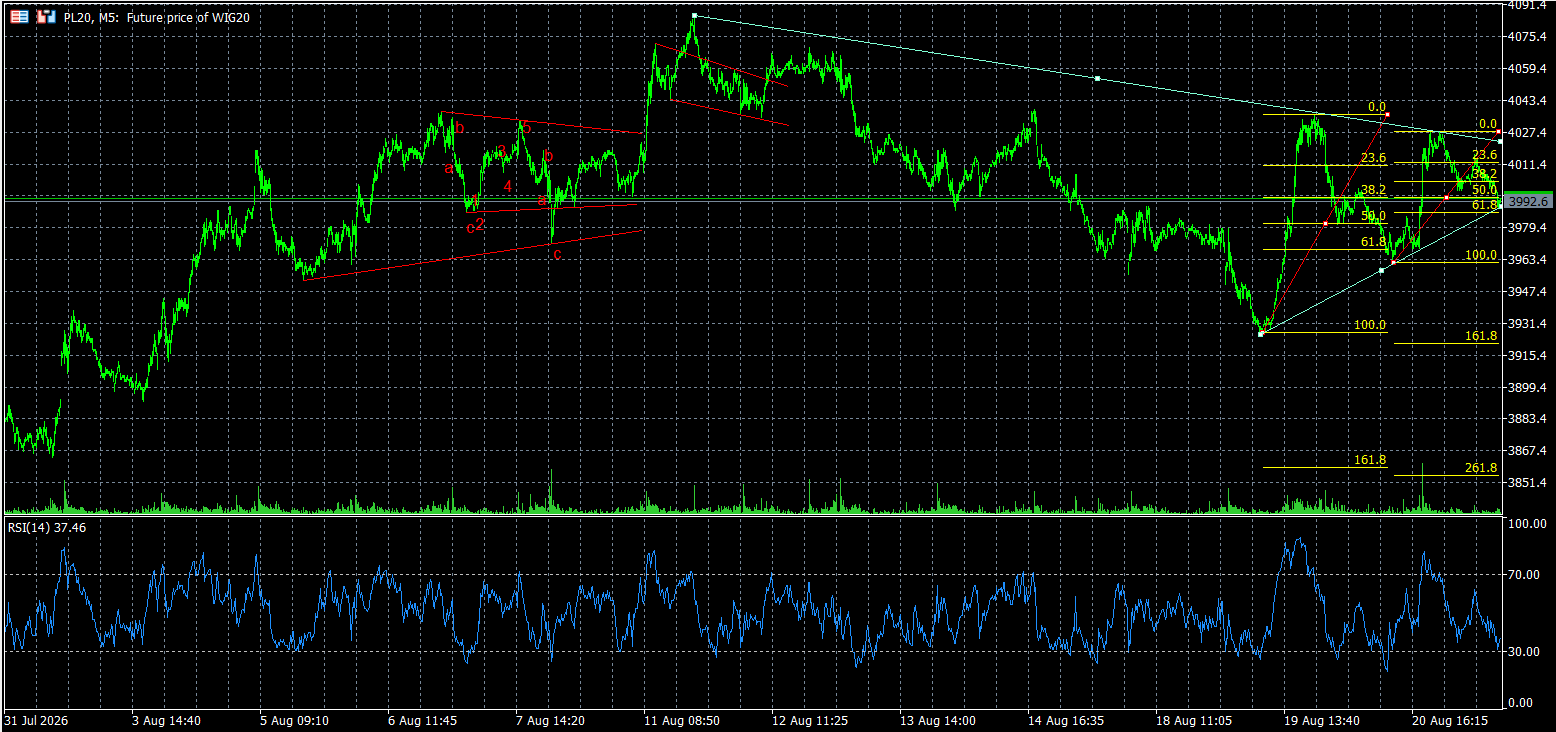Click the 3867.4 price scale label
Image resolution: width=1556 pixels, height=732 pixels.
point(1526,451)
